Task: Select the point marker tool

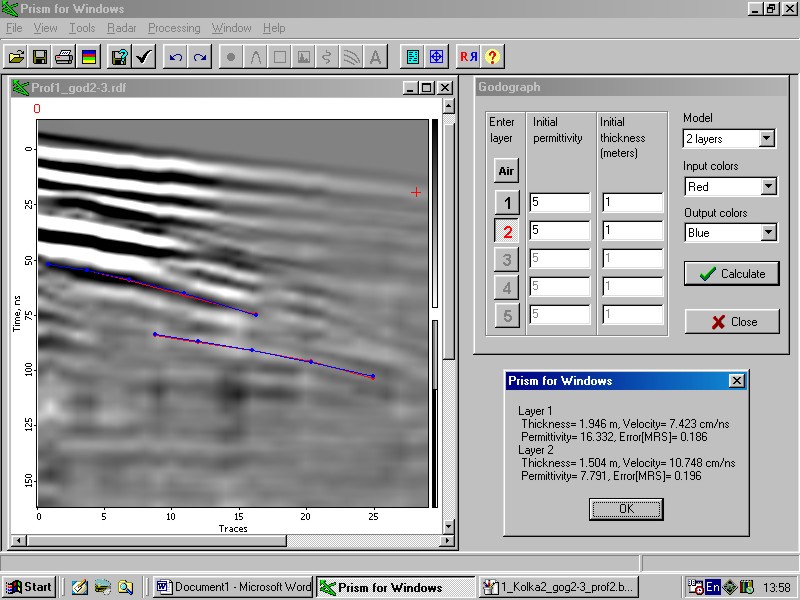Action: (231, 57)
